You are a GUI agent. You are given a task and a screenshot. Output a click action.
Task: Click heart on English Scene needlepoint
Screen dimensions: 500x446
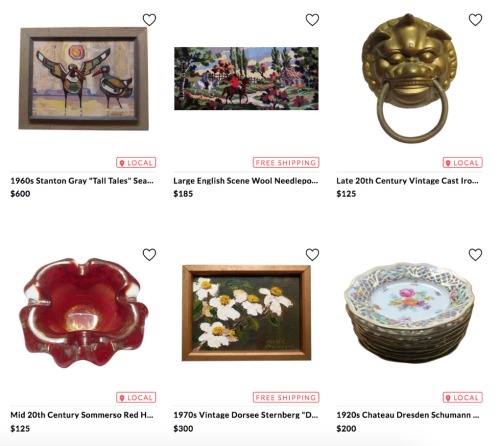[312, 20]
